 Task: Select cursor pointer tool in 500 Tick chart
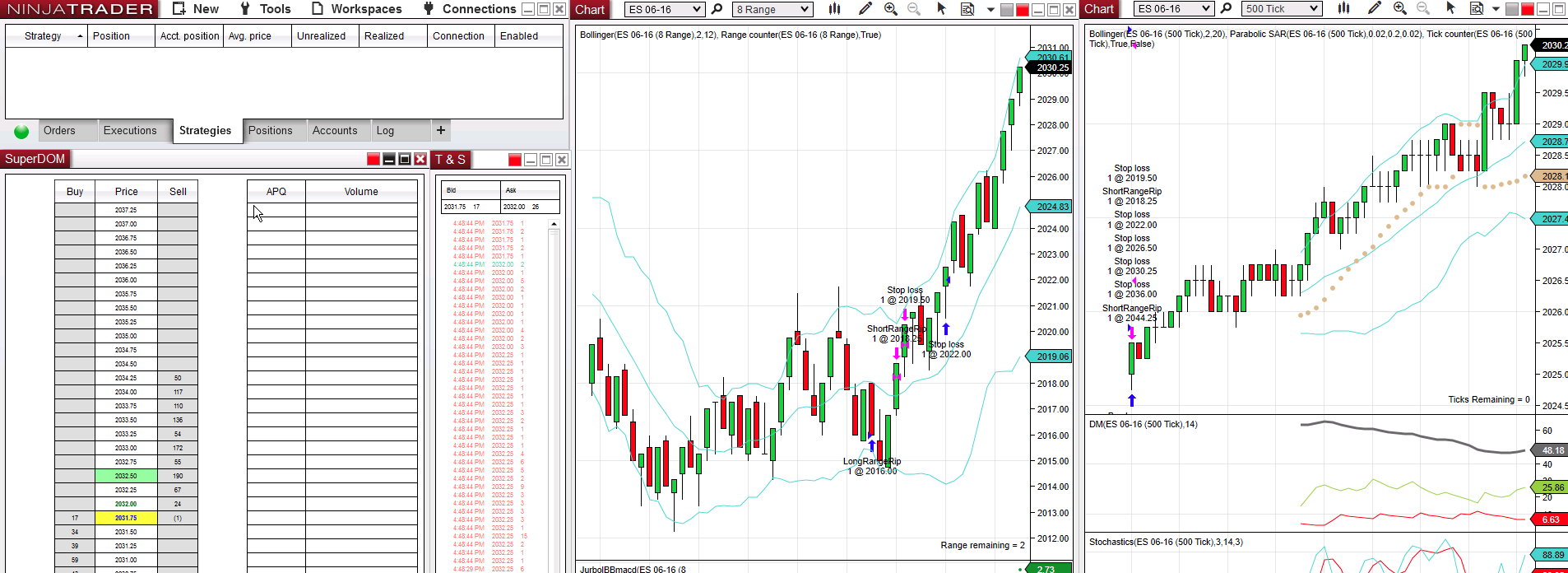click(x=1451, y=9)
